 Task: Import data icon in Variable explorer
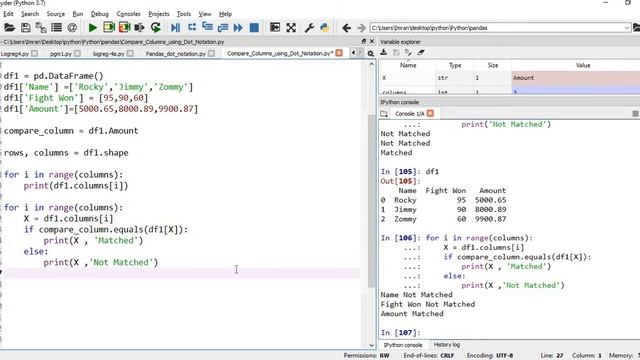(384, 53)
